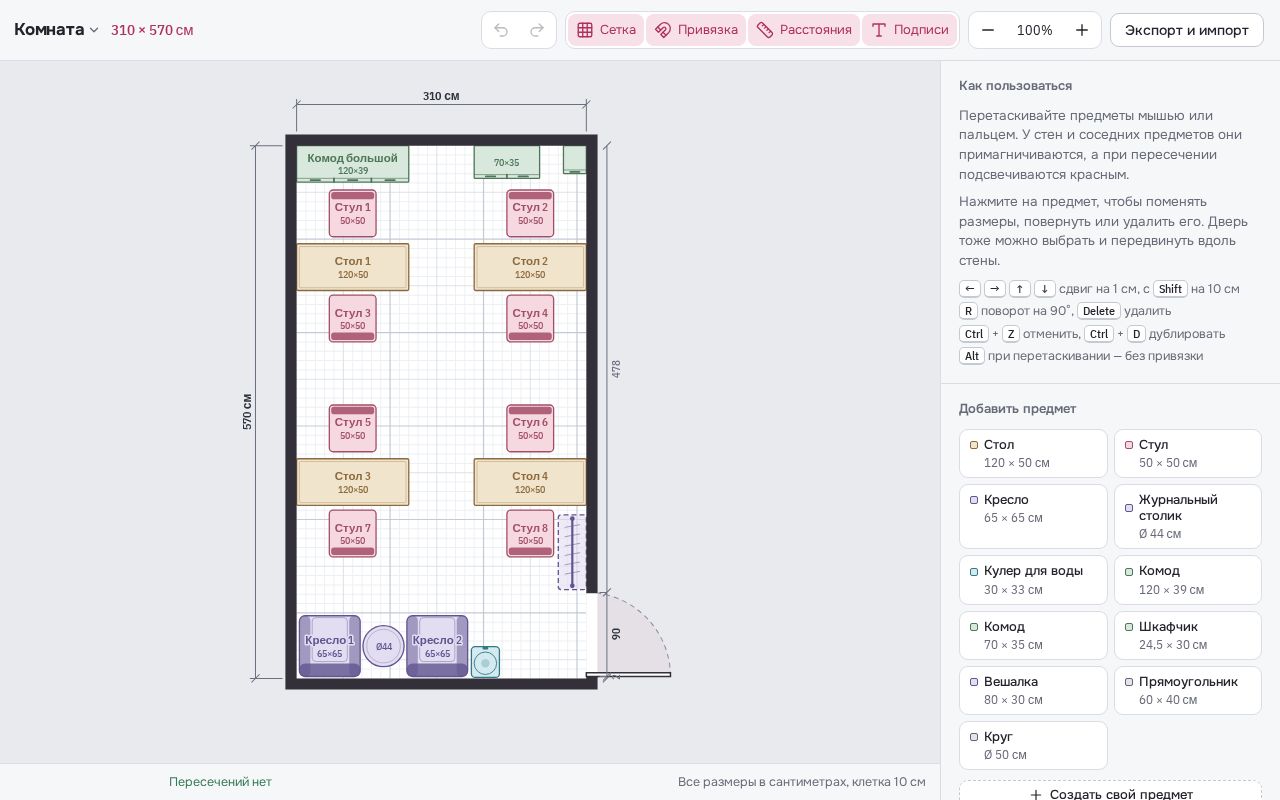The width and height of the screenshot is (1280, 800).
Task: Select the 70×35 dresser on the plan
Action: [x=507, y=162]
